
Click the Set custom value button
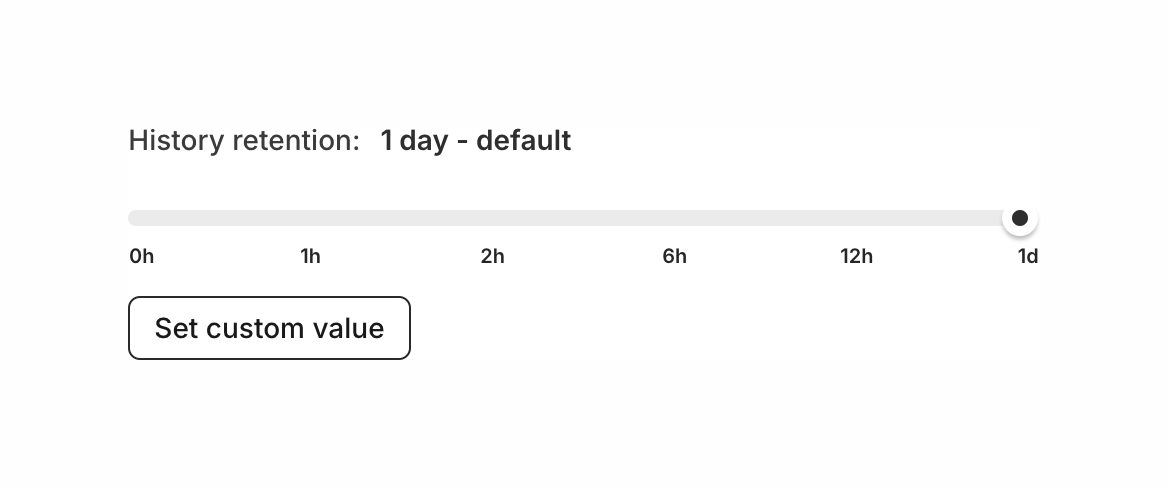[269, 328]
